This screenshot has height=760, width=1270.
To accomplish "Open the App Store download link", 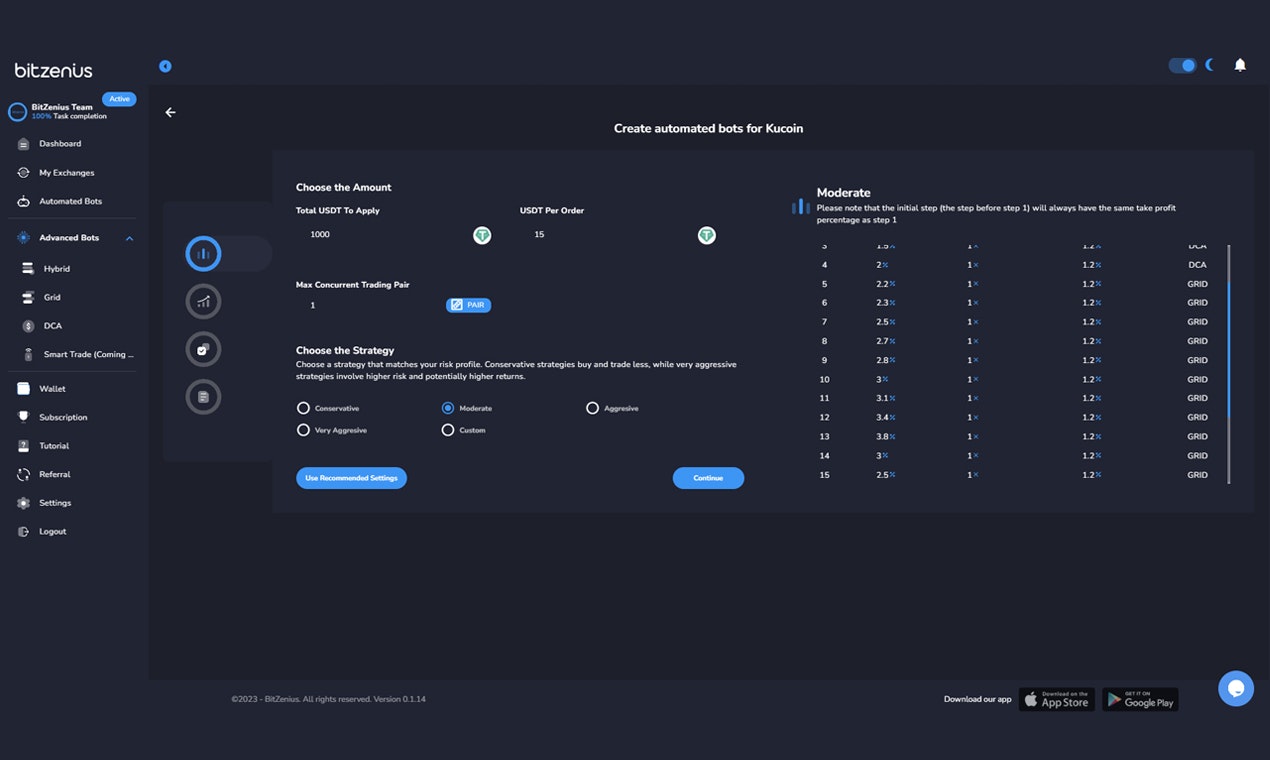I will click(1057, 700).
